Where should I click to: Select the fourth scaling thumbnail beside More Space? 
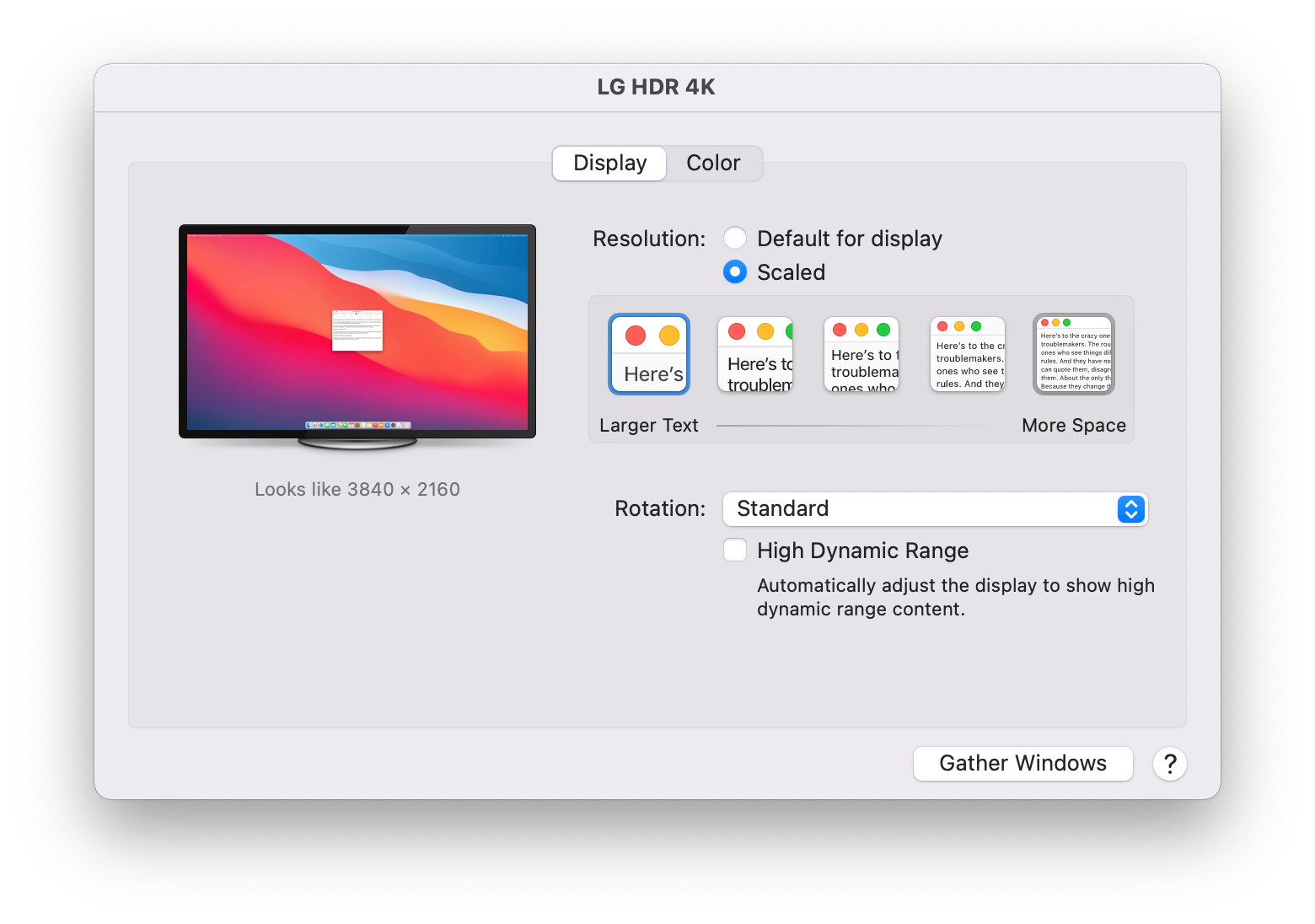tap(968, 354)
